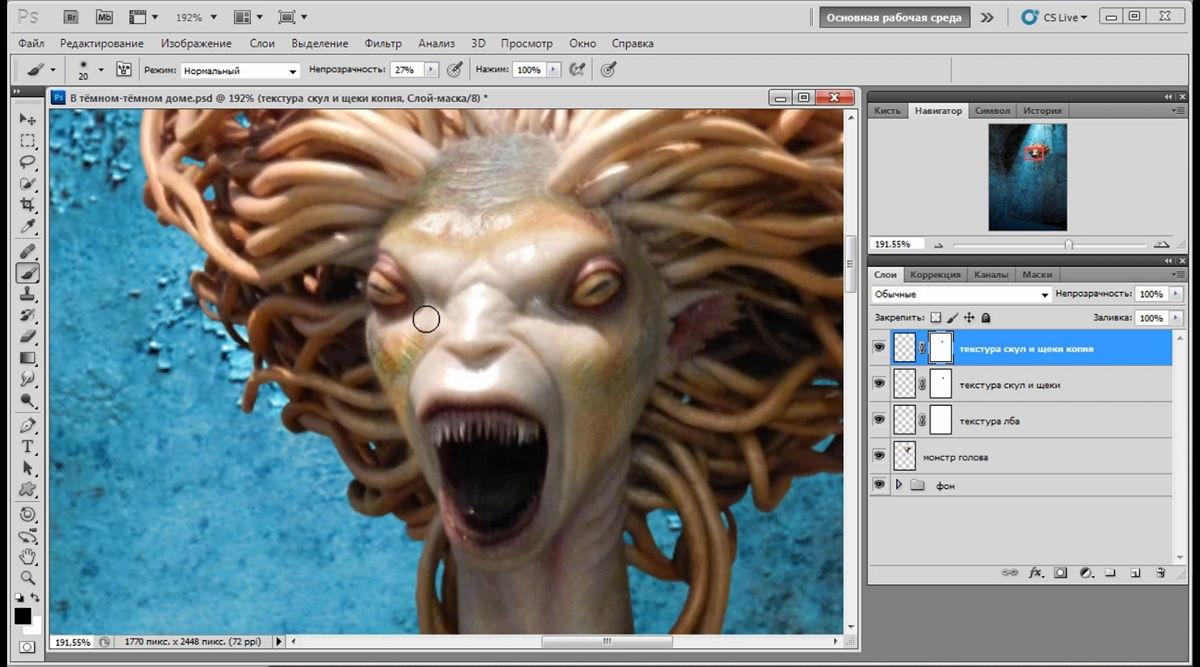Viewport: 1200px width, 667px height.
Task: Switch to the Каналы tab
Action: pos(991,274)
